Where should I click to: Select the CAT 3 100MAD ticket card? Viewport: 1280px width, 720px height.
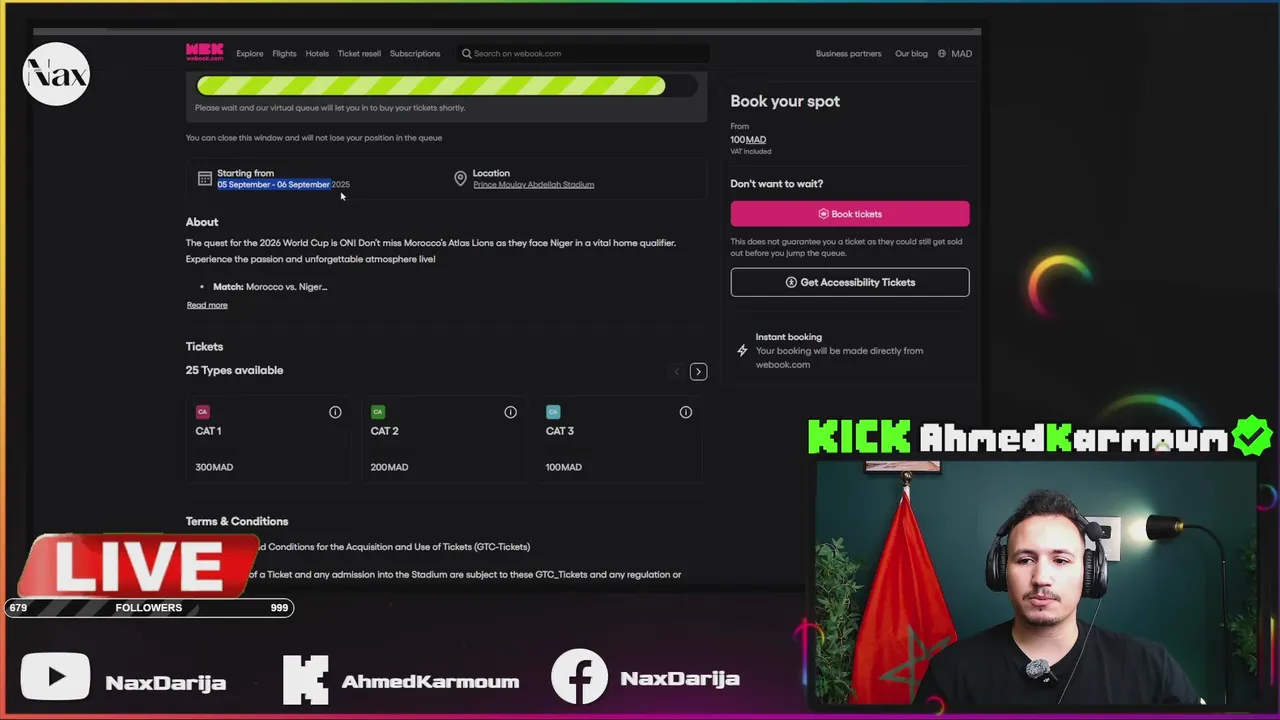pos(619,439)
